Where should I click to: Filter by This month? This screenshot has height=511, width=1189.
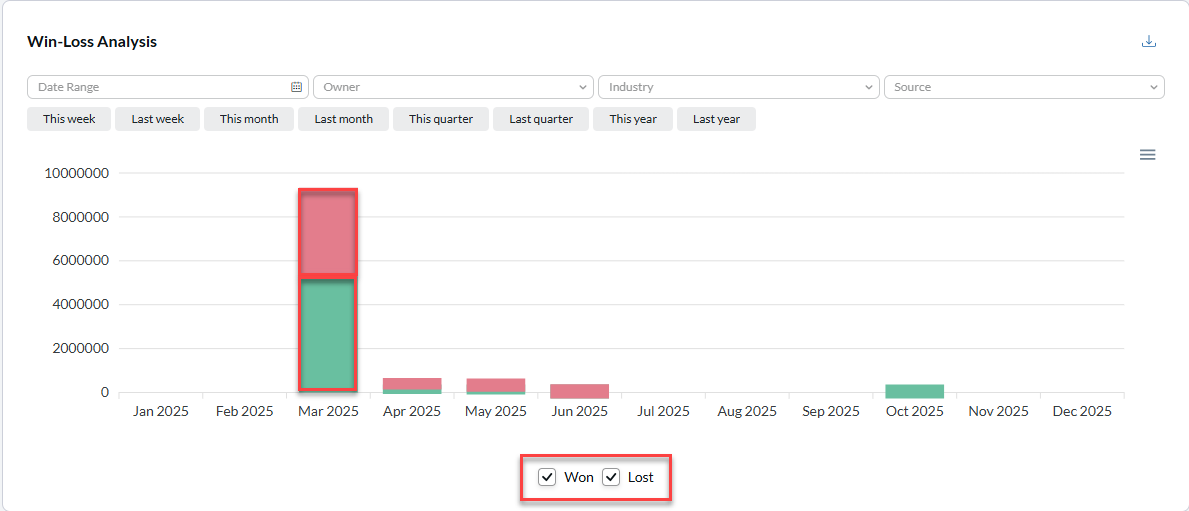pos(249,119)
